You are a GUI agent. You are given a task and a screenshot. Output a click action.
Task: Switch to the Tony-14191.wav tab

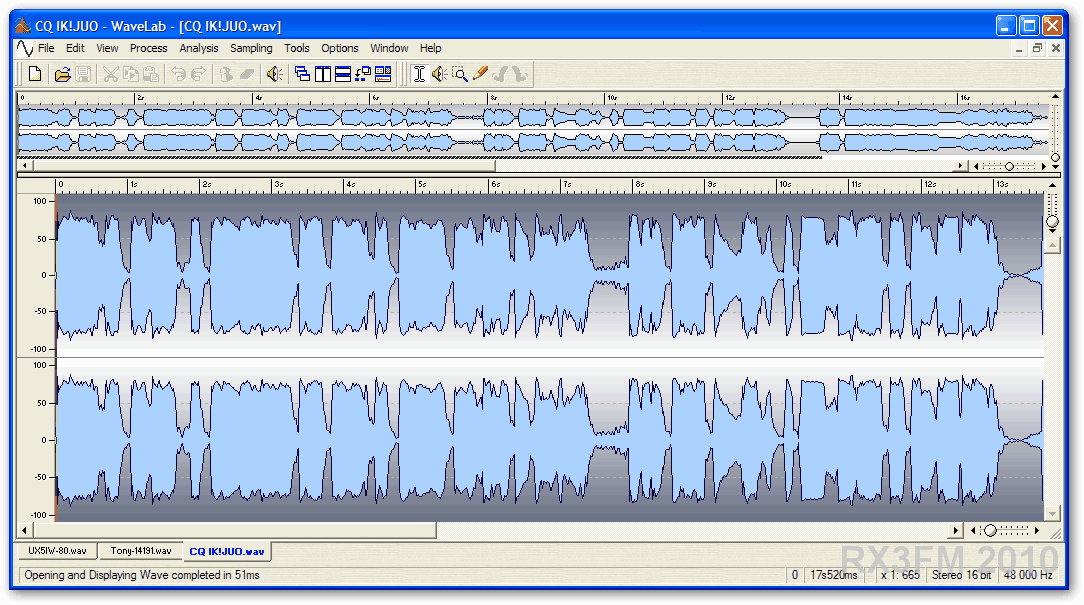point(140,551)
